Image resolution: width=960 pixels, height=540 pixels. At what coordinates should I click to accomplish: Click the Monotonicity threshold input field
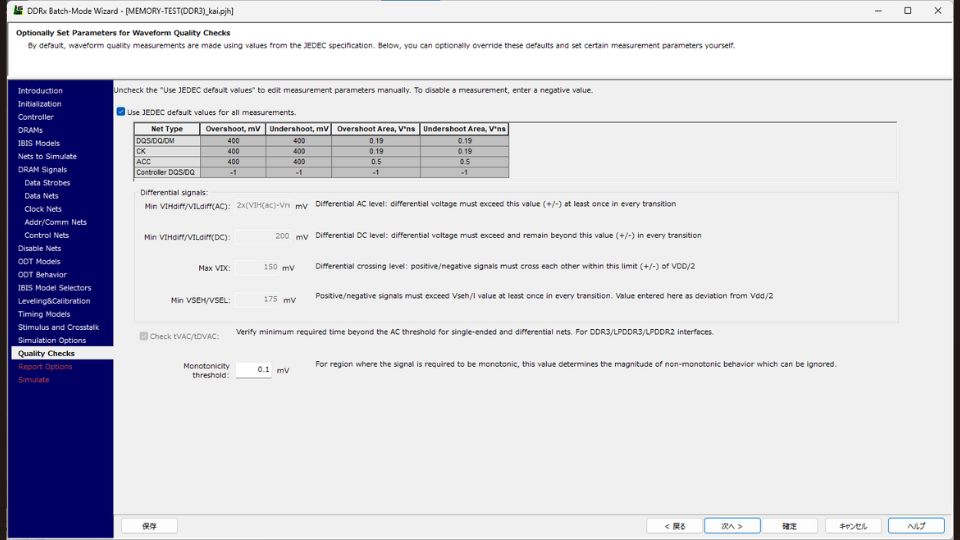[254, 370]
